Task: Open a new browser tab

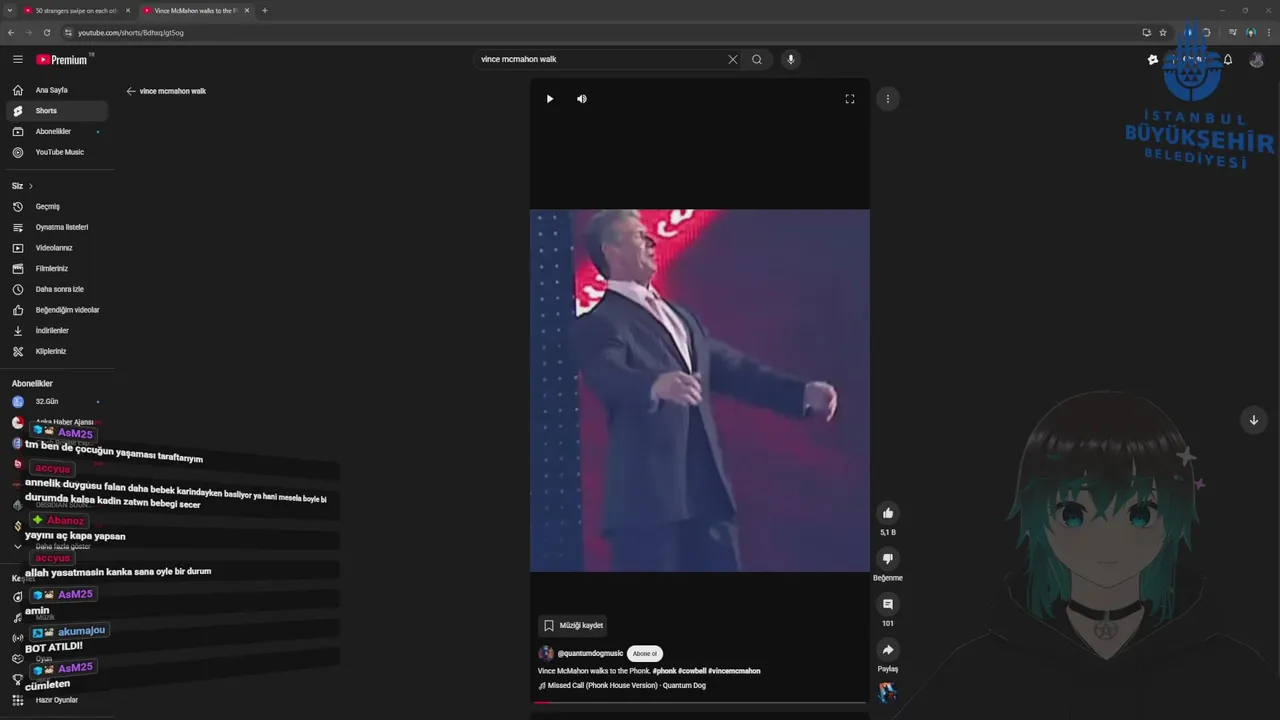Action: 264,10
